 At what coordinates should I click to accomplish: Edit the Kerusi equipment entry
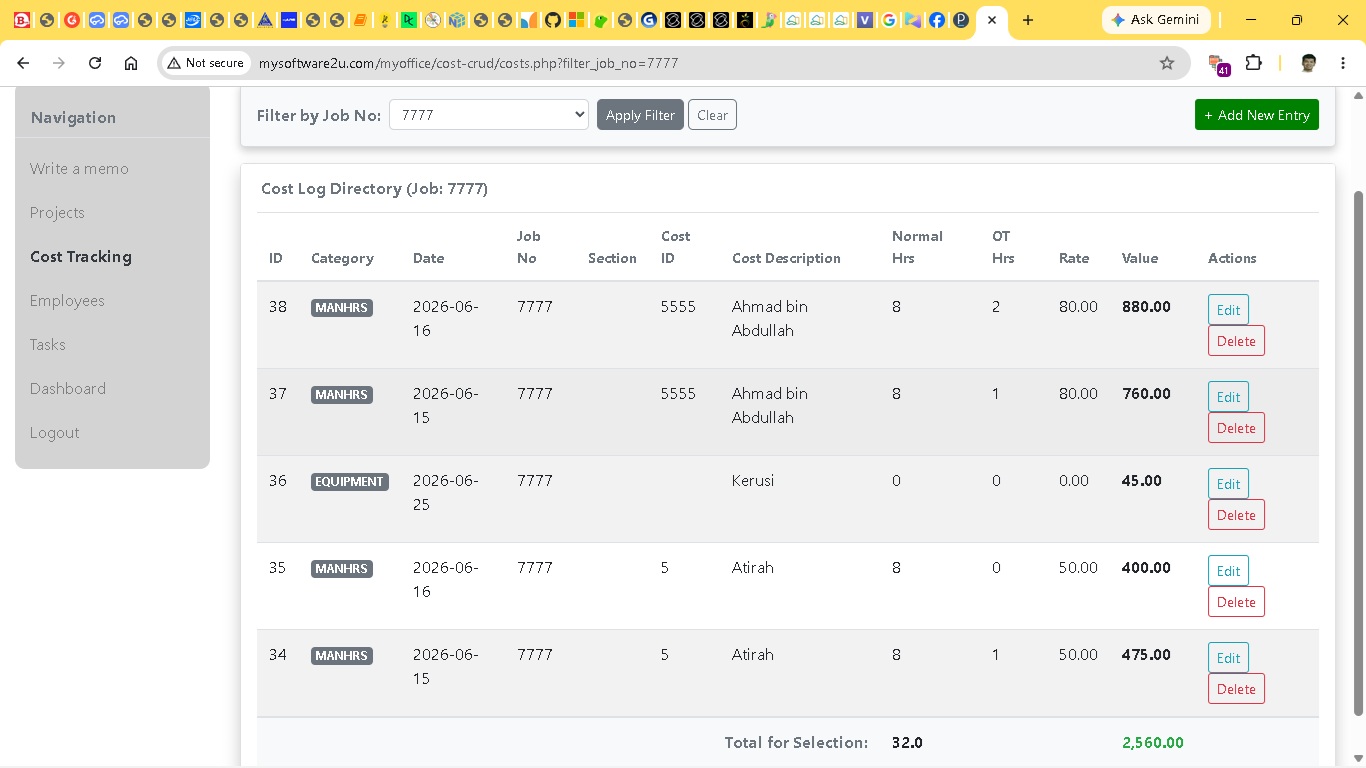click(1228, 484)
